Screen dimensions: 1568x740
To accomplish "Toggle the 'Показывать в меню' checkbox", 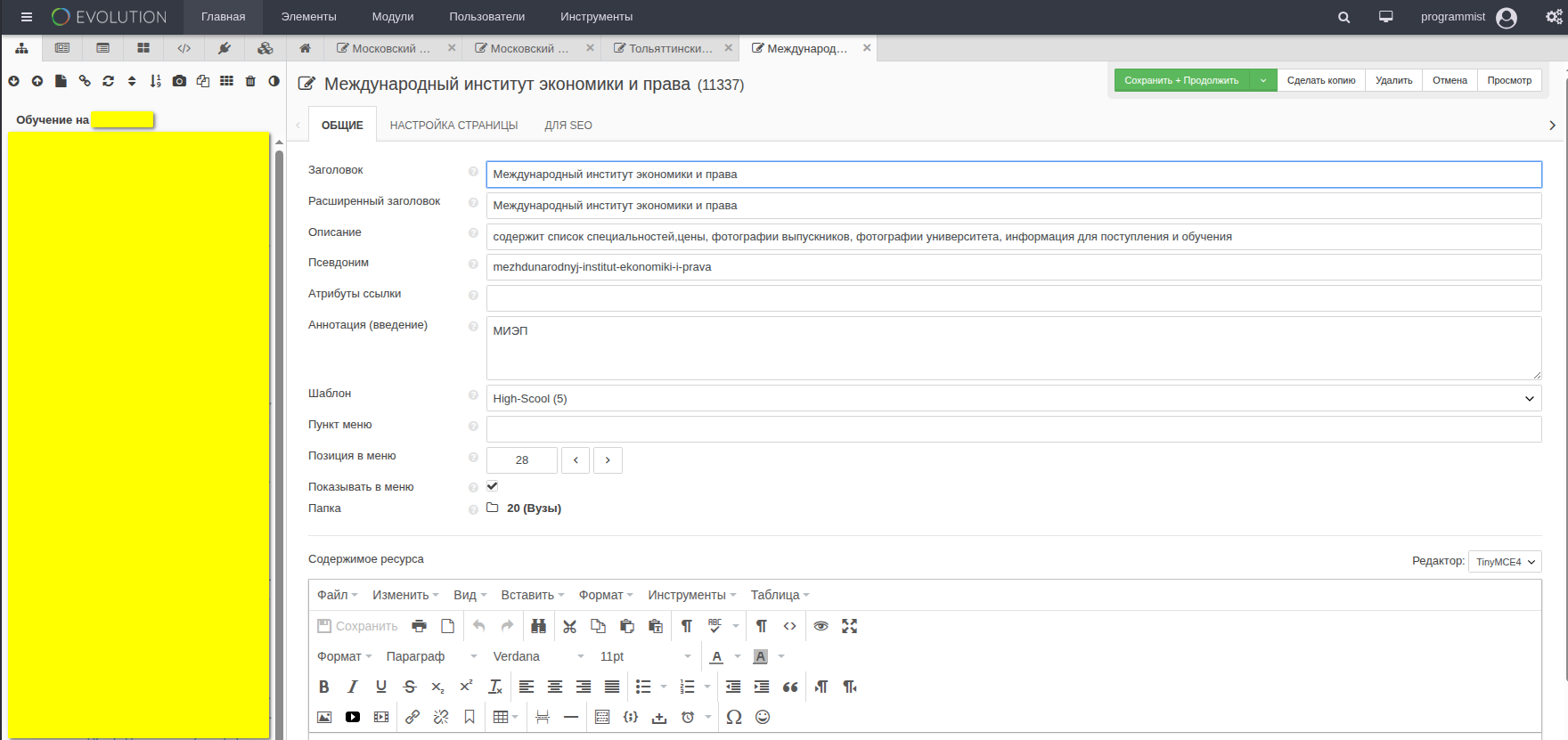I will coord(493,486).
